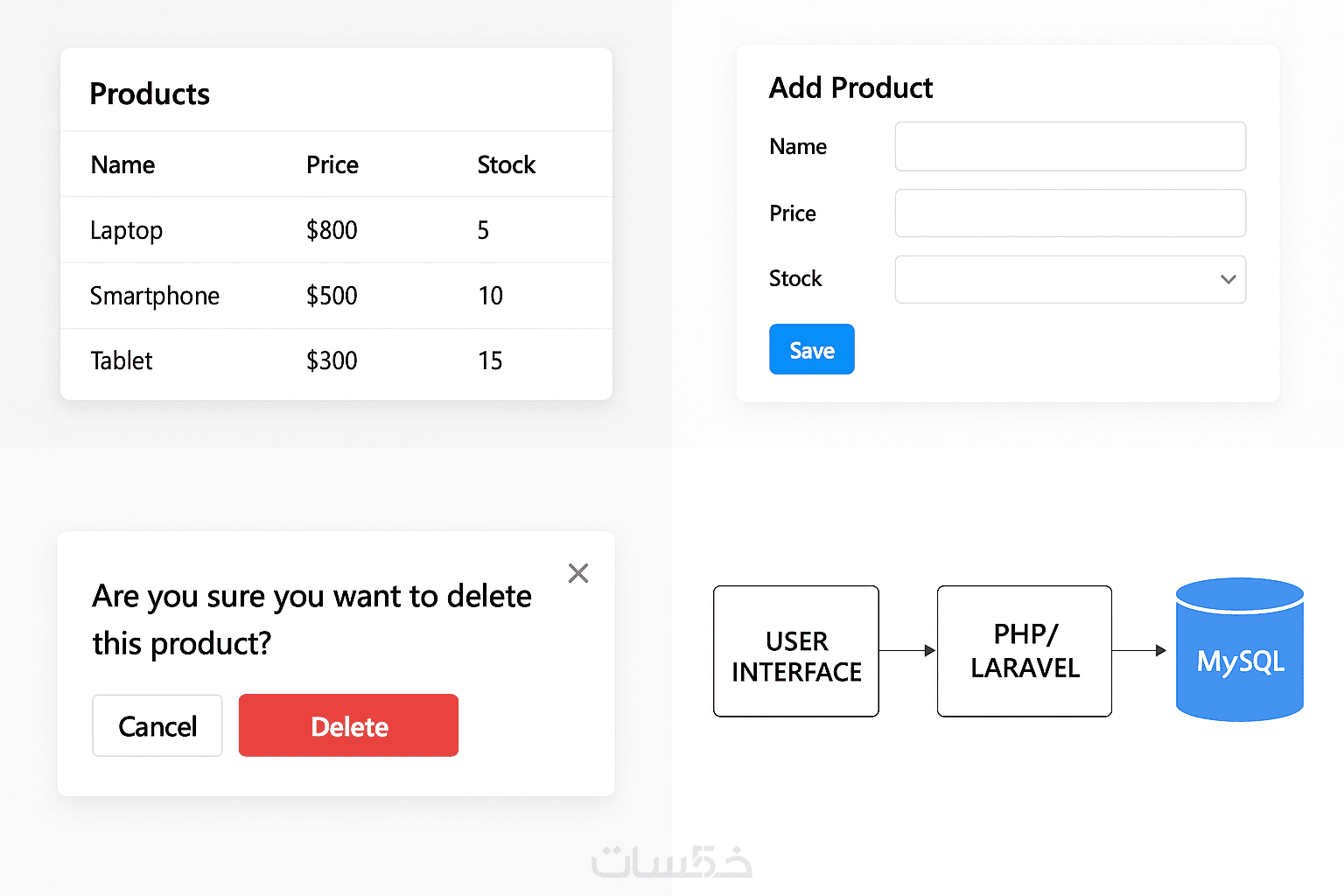Click the Laptop $800 price cell
This screenshot has width=1344, height=896.
[x=332, y=230]
